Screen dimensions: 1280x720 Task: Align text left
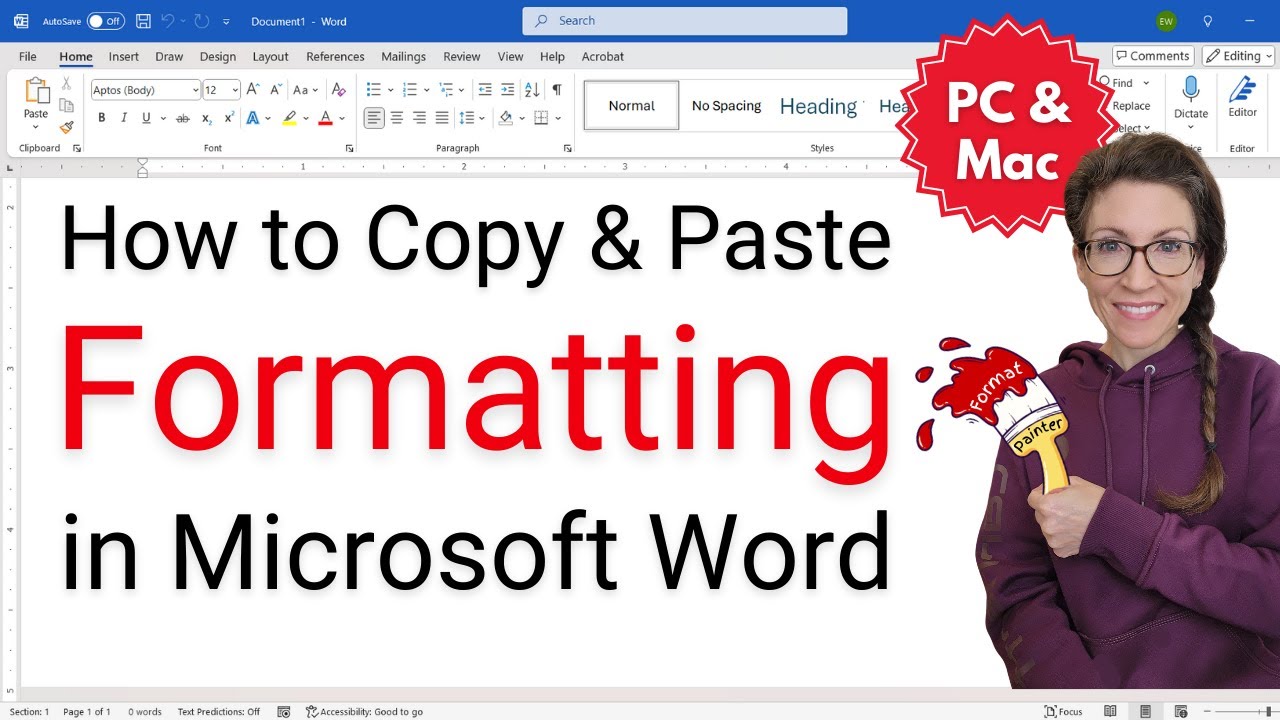coord(374,118)
